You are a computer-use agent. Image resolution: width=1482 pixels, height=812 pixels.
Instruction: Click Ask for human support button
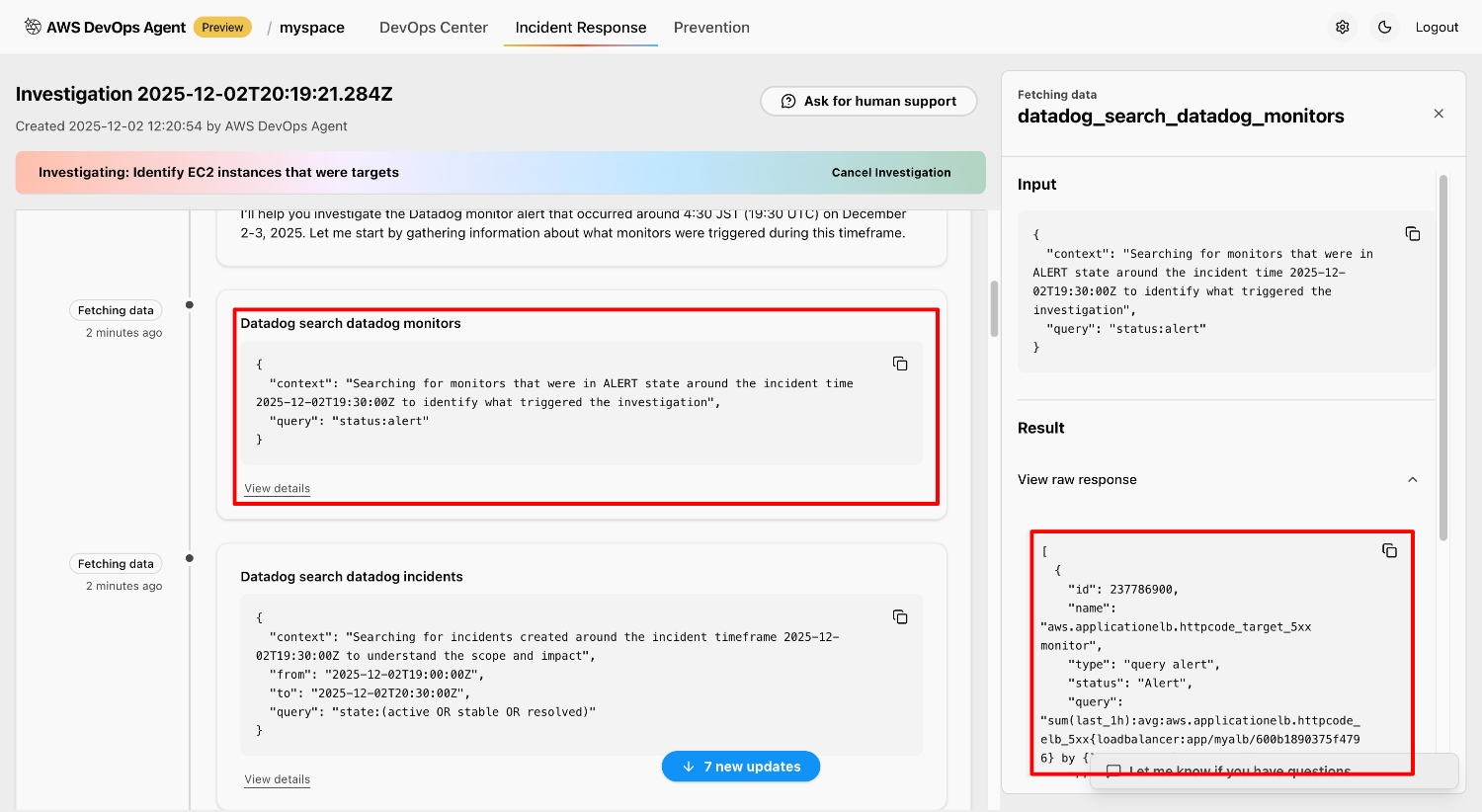[868, 101]
